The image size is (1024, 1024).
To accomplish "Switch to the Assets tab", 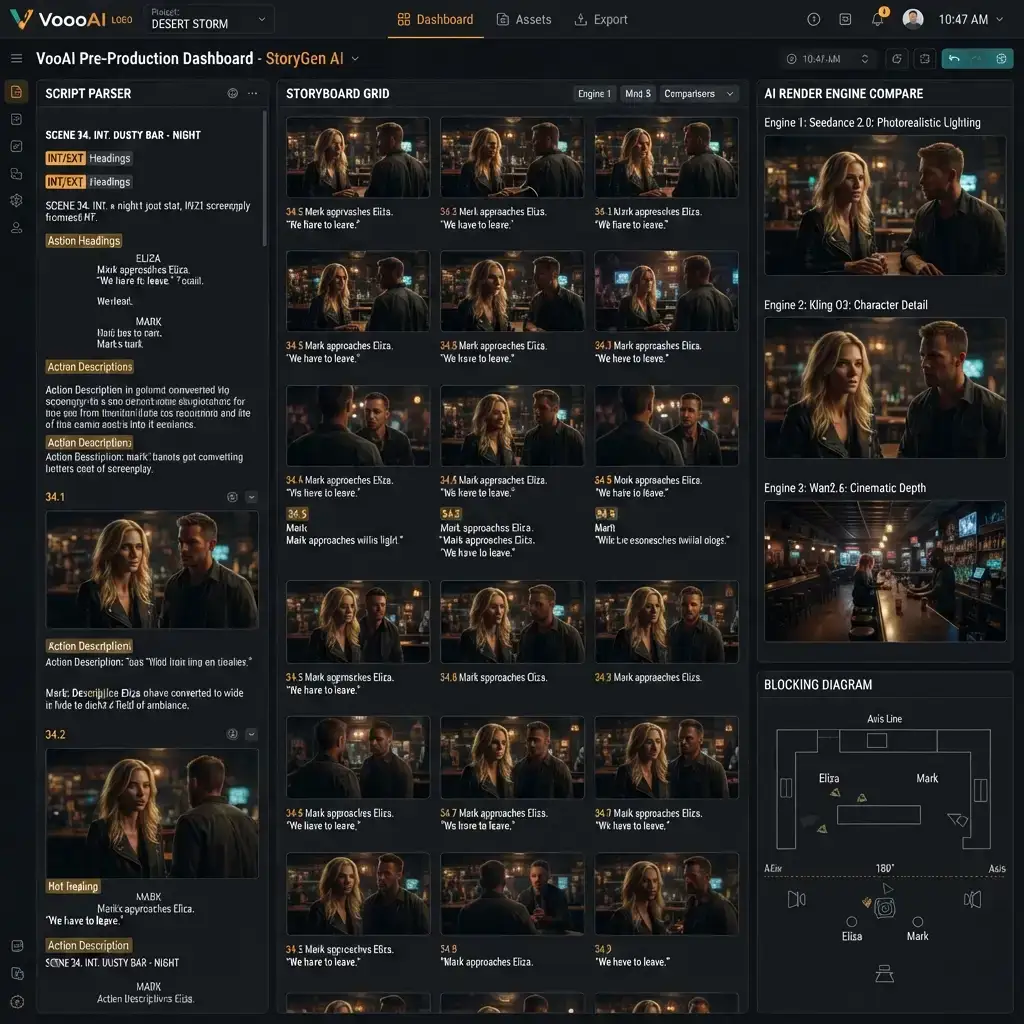I will [x=524, y=20].
